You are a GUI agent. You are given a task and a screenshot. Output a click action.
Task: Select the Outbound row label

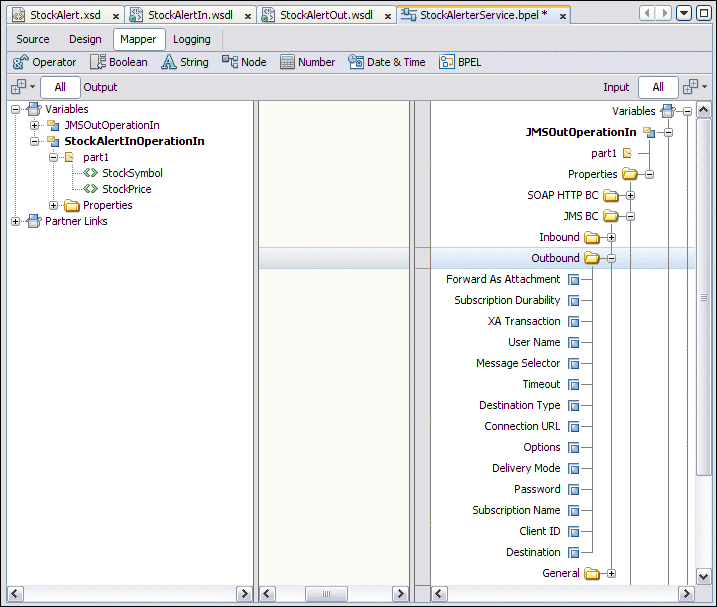coord(555,258)
